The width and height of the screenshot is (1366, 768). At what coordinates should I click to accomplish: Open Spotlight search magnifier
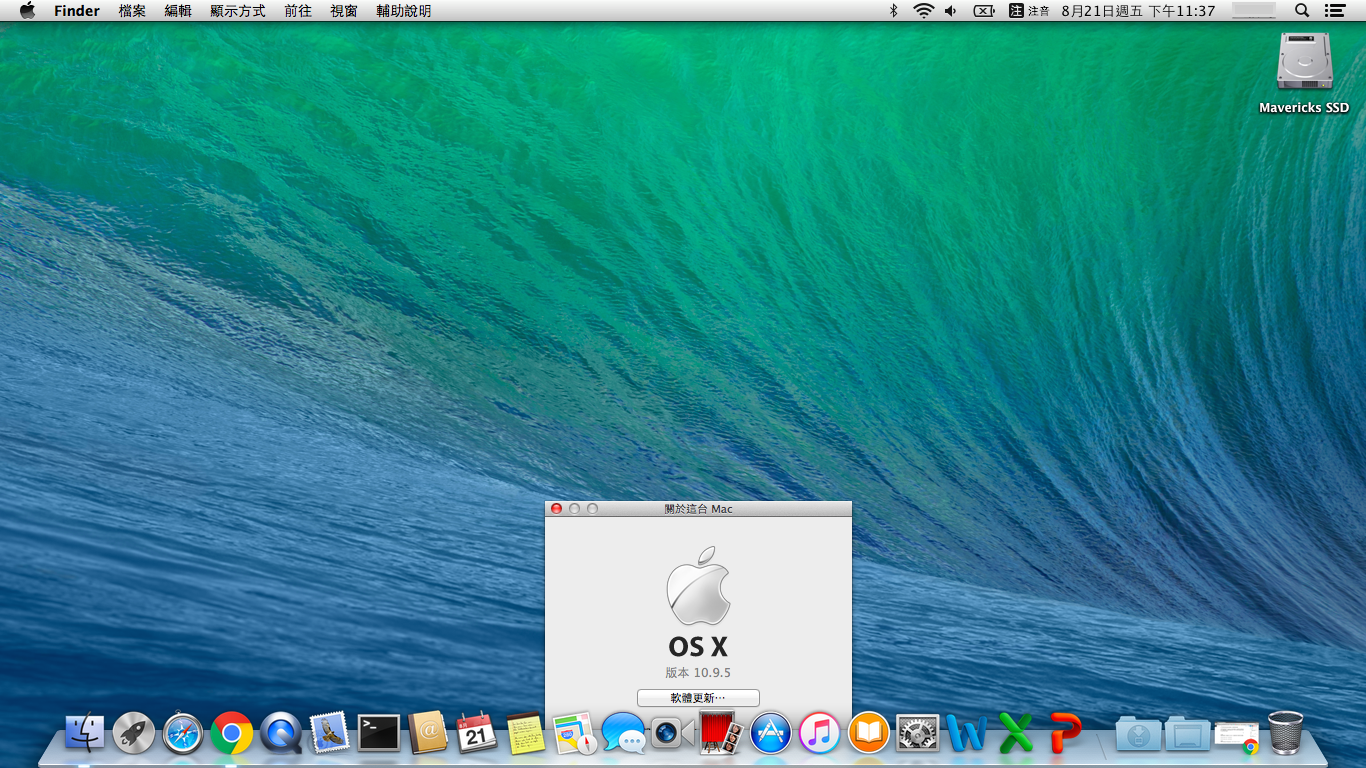(x=1302, y=11)
